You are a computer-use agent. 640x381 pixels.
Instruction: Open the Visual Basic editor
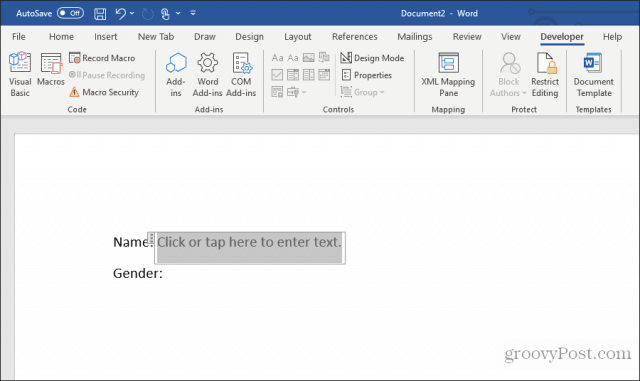click(x=20, y=75)
